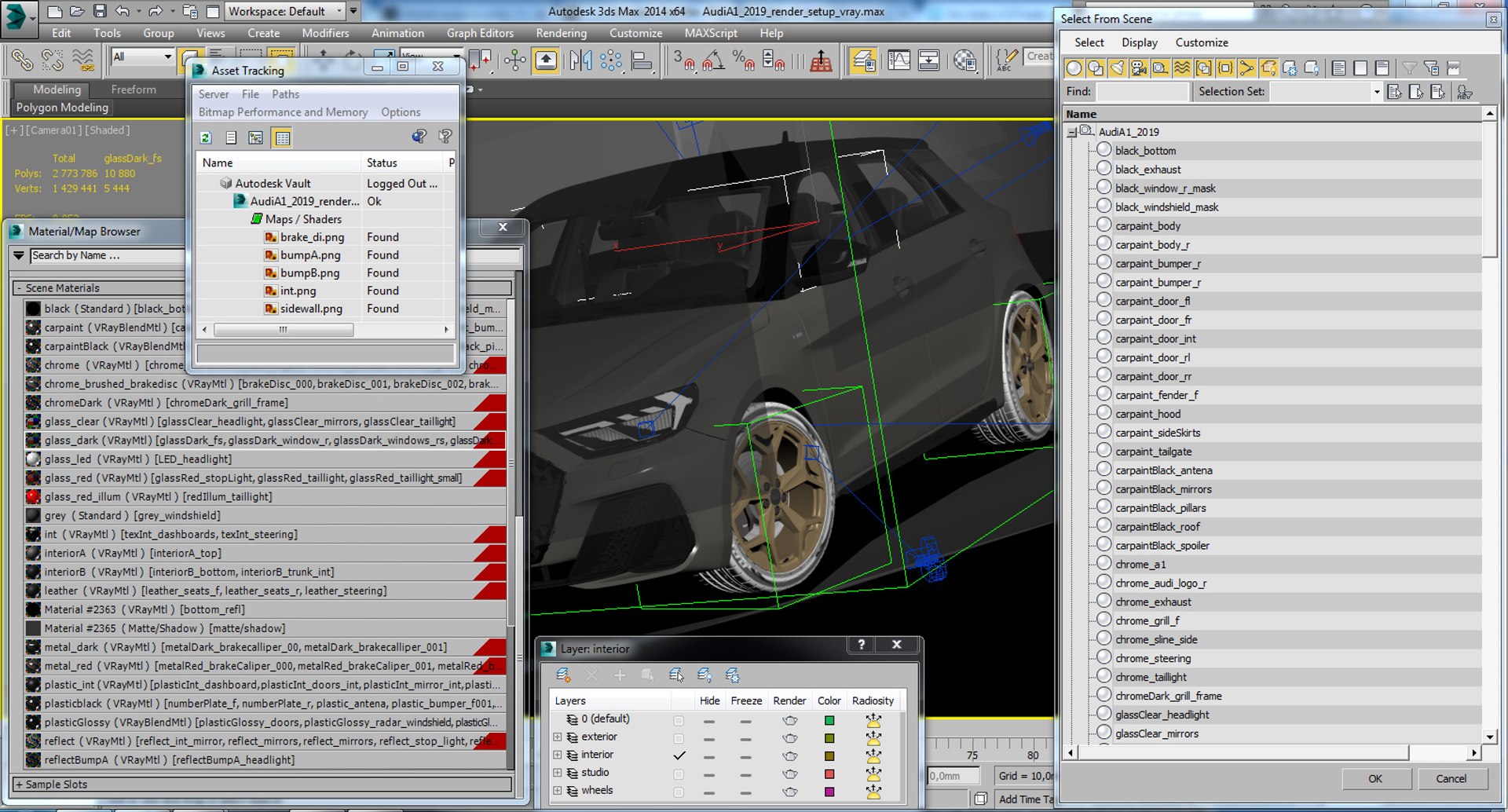The height and width of the screenshot is (812, 1508).
Task: Open the Material Editor icon
Action: pos(964,60)
